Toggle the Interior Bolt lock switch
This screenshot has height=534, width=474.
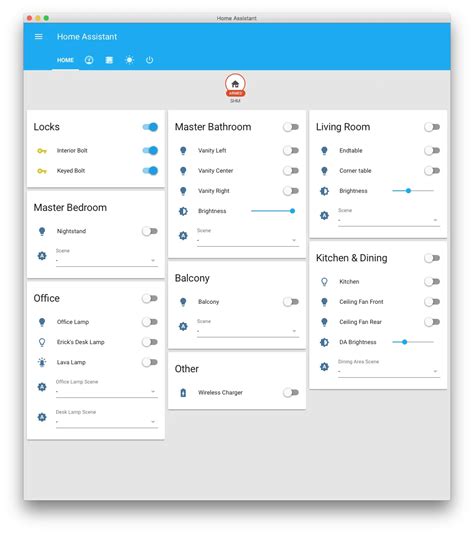point(150,151)
